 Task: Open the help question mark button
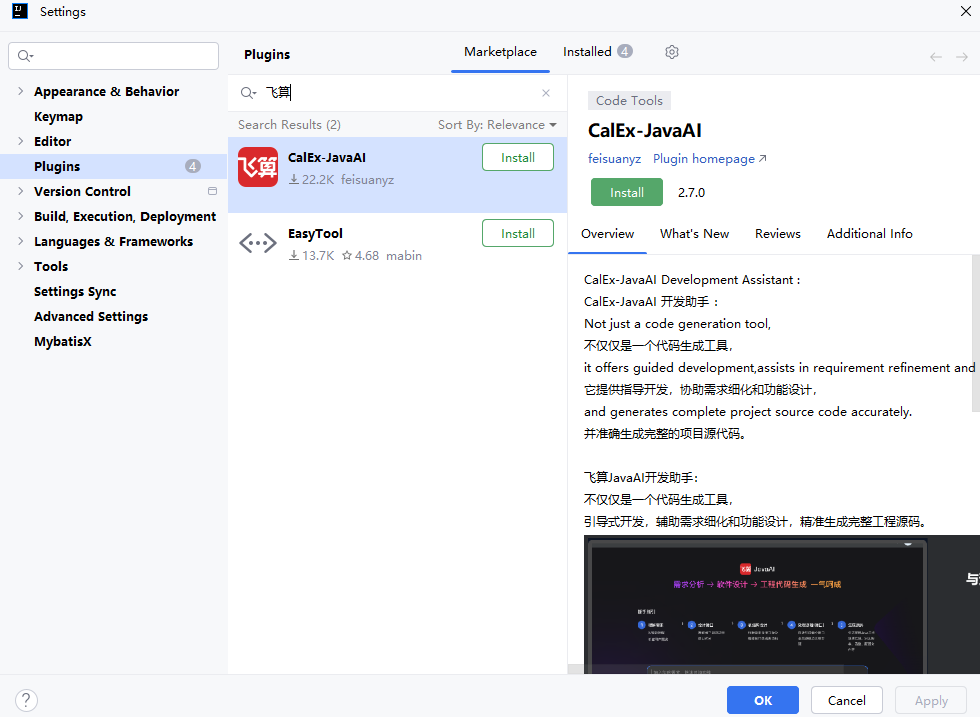pos(26,700)
